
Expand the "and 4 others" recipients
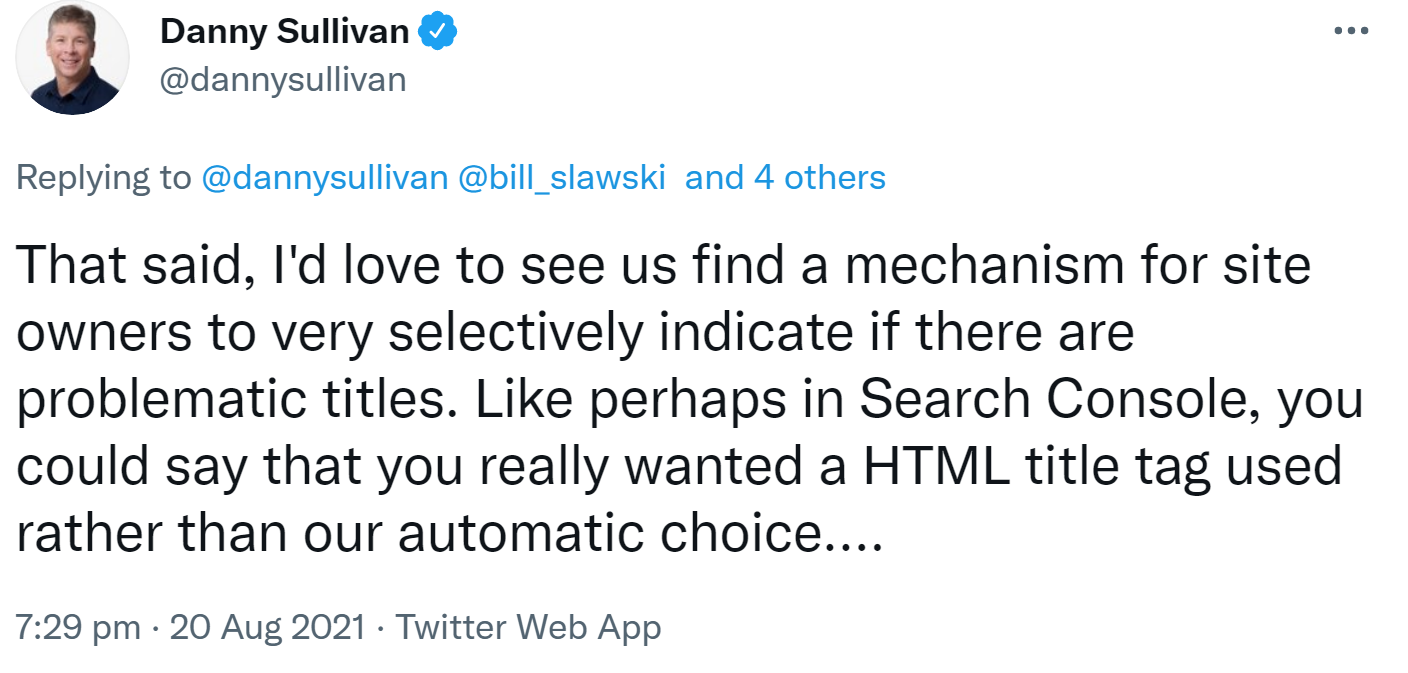point(785,178)
